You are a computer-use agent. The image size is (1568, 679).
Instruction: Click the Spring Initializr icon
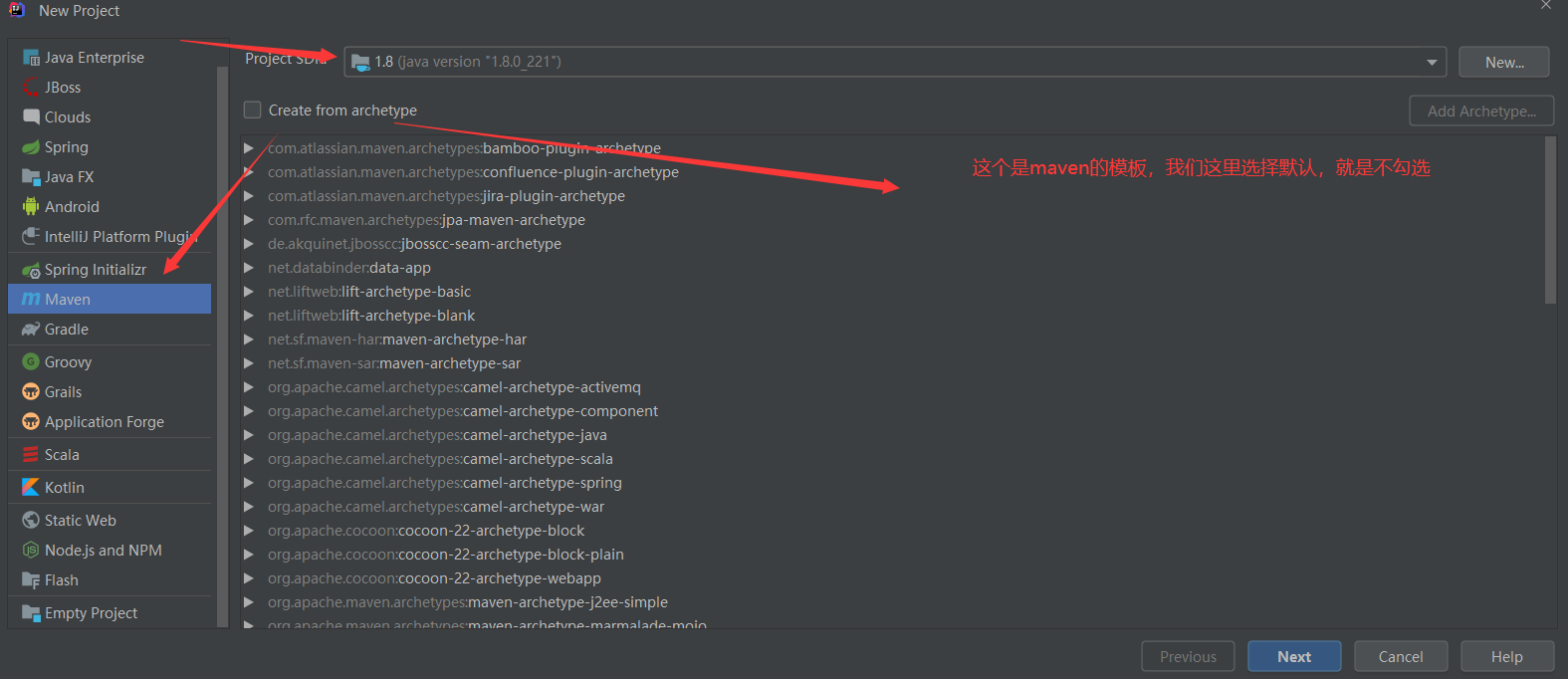coord(31,270)
